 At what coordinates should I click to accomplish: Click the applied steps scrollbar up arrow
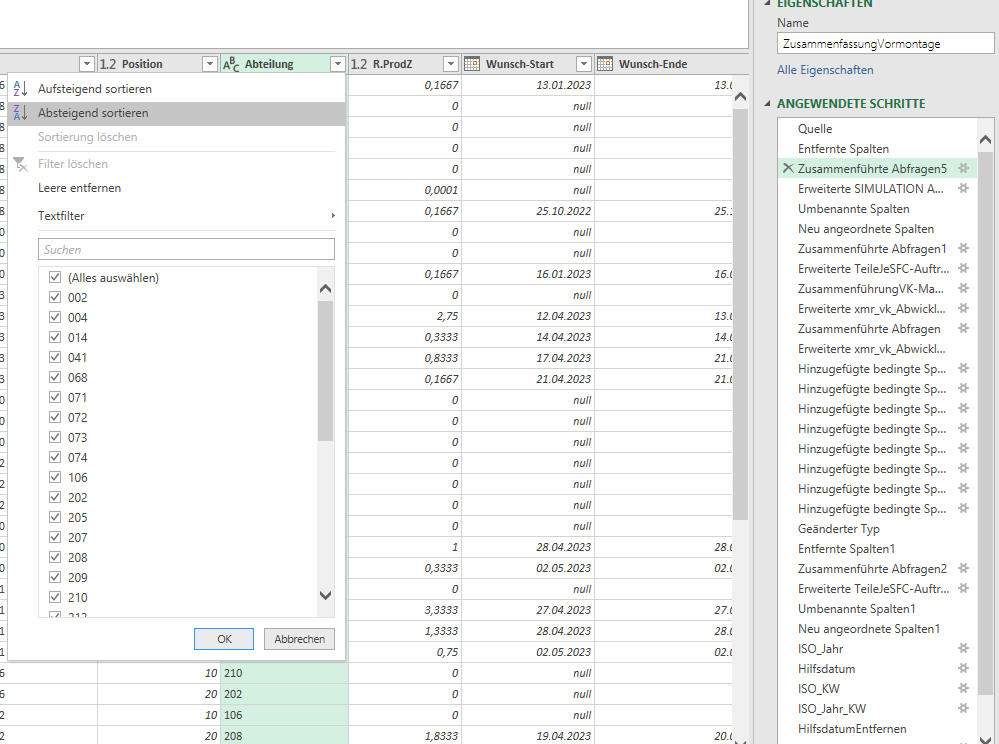(985, 139)
